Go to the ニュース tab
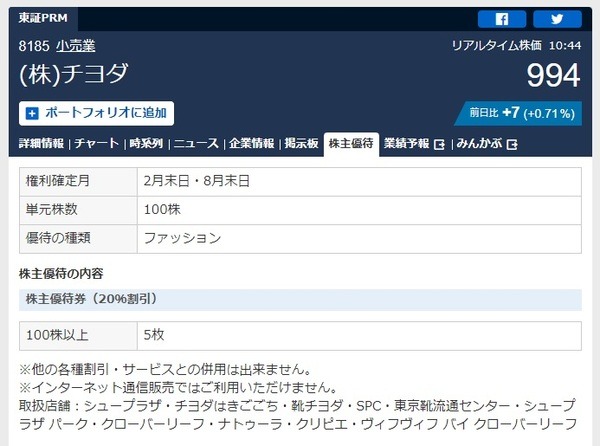Viewport: 600px width, 446px height. tap(196, 143)
